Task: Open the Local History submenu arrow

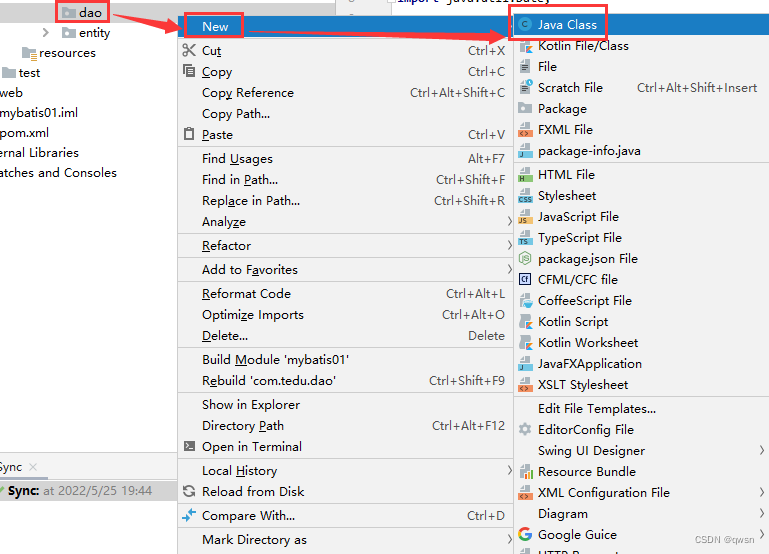Action: 509,471
